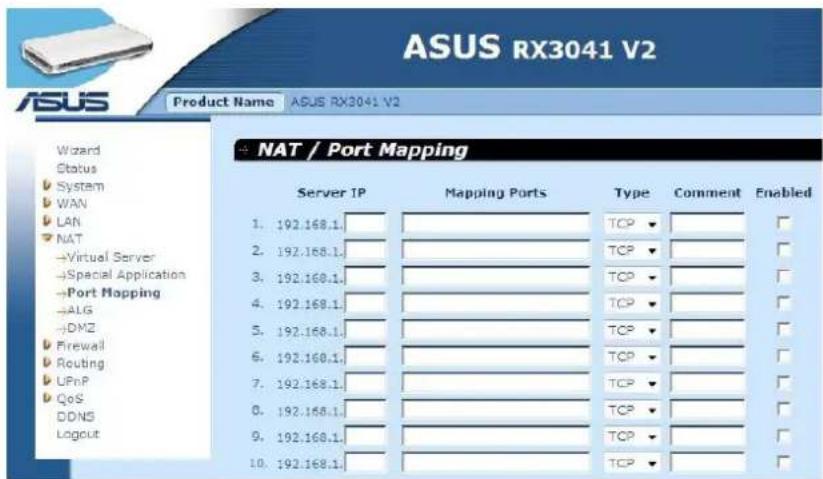
Task: Click the Product Name label
Action: (x=224, y=102)
